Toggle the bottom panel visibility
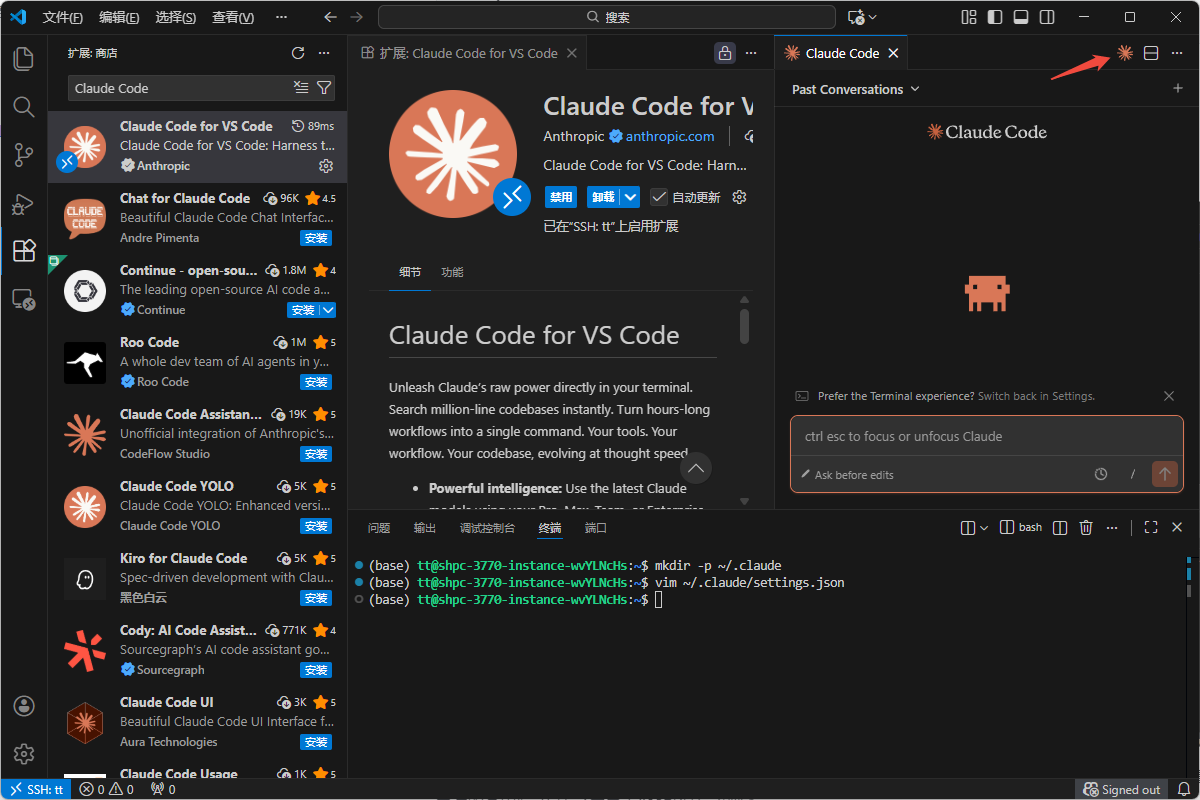 pos(1020,17)
